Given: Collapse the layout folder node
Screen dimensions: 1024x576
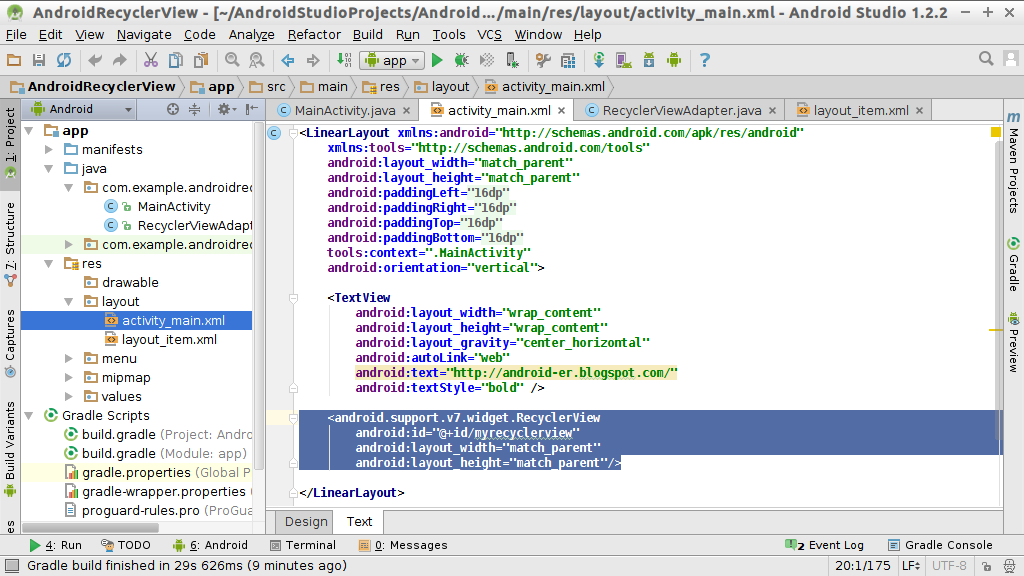Looking at the screenshot, I should [x=69, y=302].
